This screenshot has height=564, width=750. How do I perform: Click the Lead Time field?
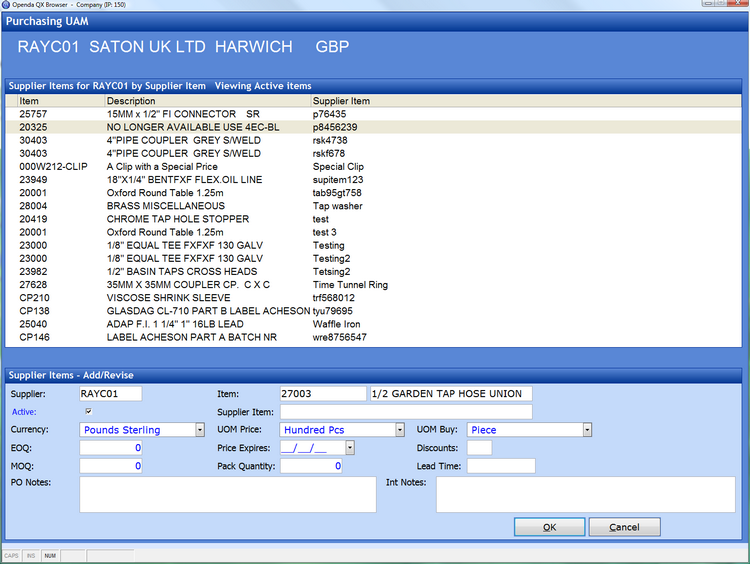click(x=501, y=466)
